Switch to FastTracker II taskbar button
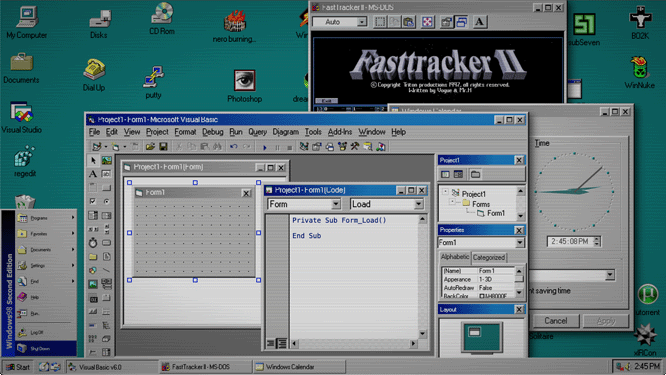The height and width of the screenshot is (375, 666). (x=205, y=367)
